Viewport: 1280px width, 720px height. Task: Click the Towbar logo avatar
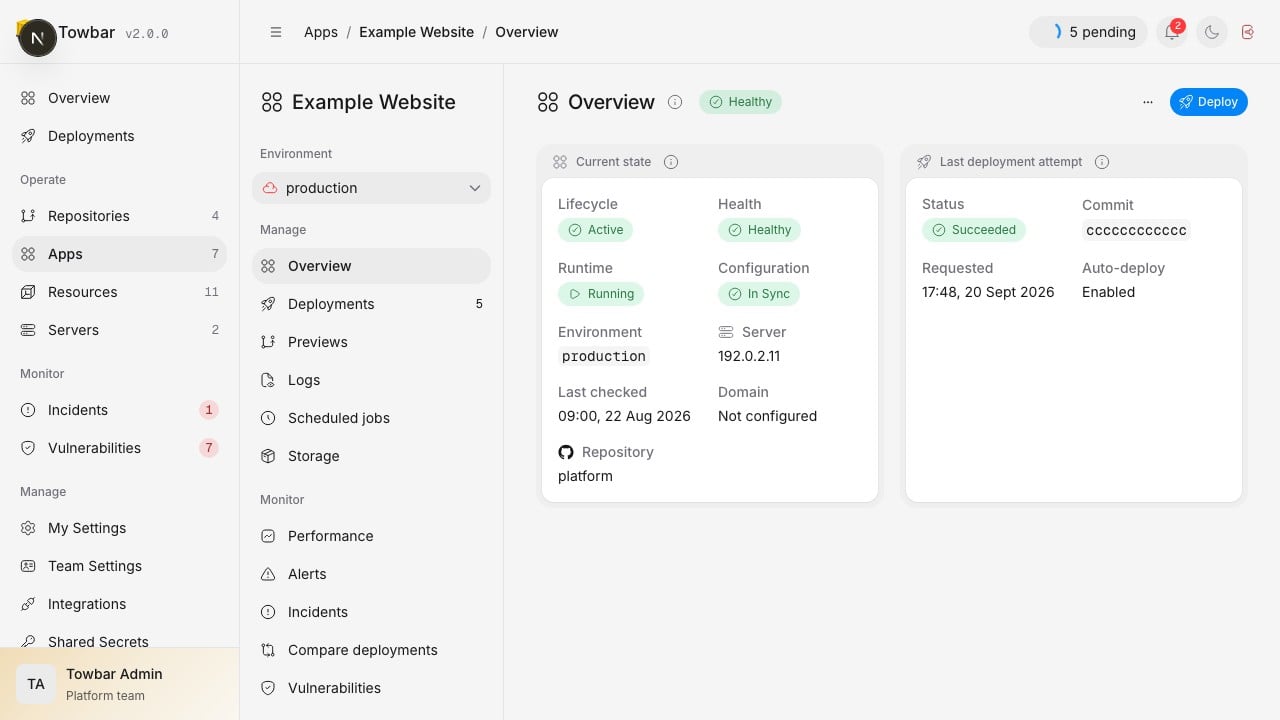[x=37, y=38]
